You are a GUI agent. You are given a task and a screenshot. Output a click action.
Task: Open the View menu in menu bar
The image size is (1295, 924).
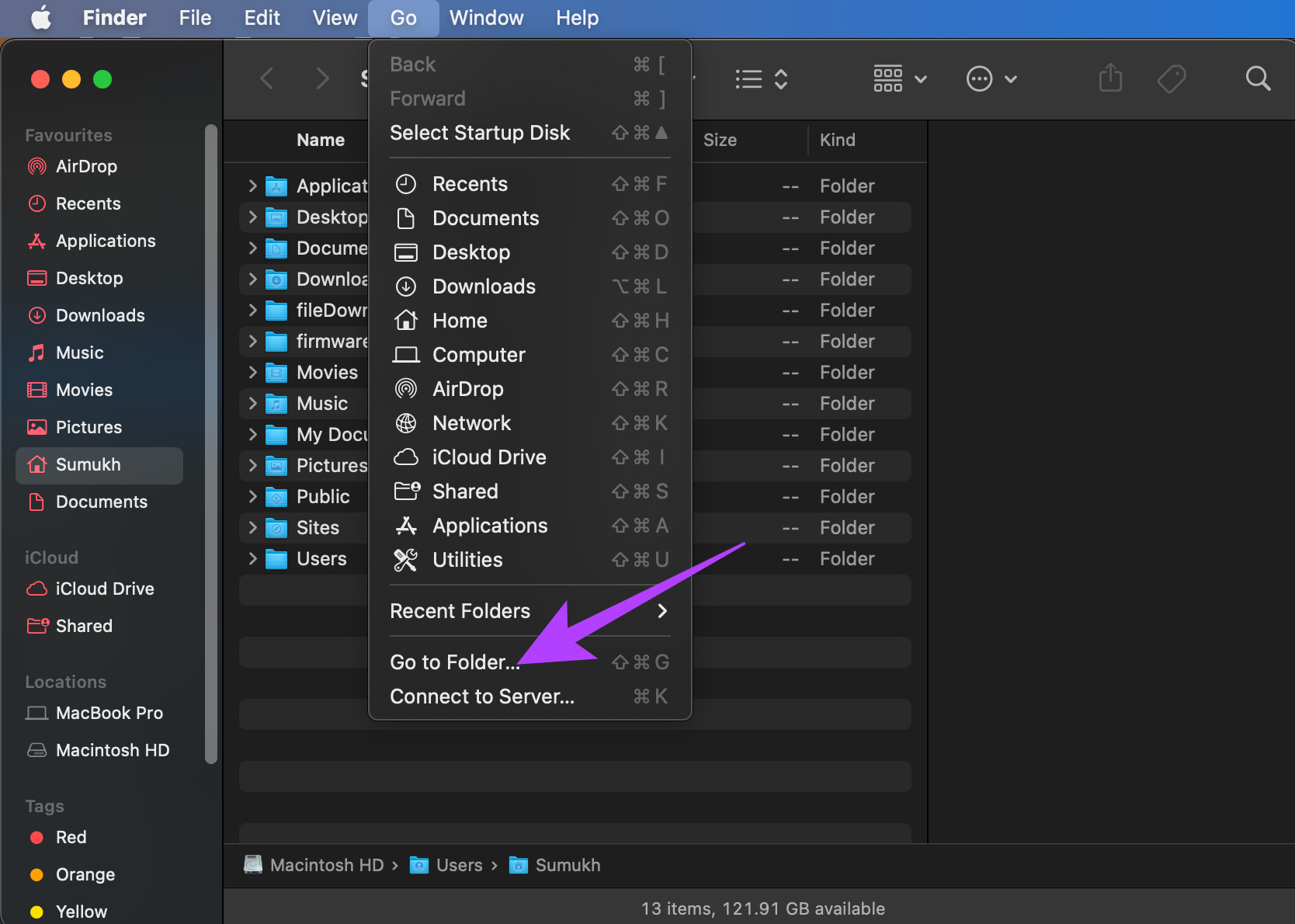click(x=335, y=18)
